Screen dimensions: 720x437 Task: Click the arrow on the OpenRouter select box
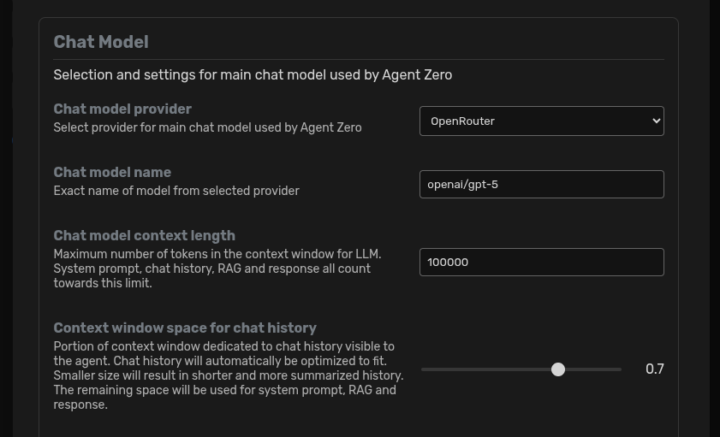pos(656,121)
